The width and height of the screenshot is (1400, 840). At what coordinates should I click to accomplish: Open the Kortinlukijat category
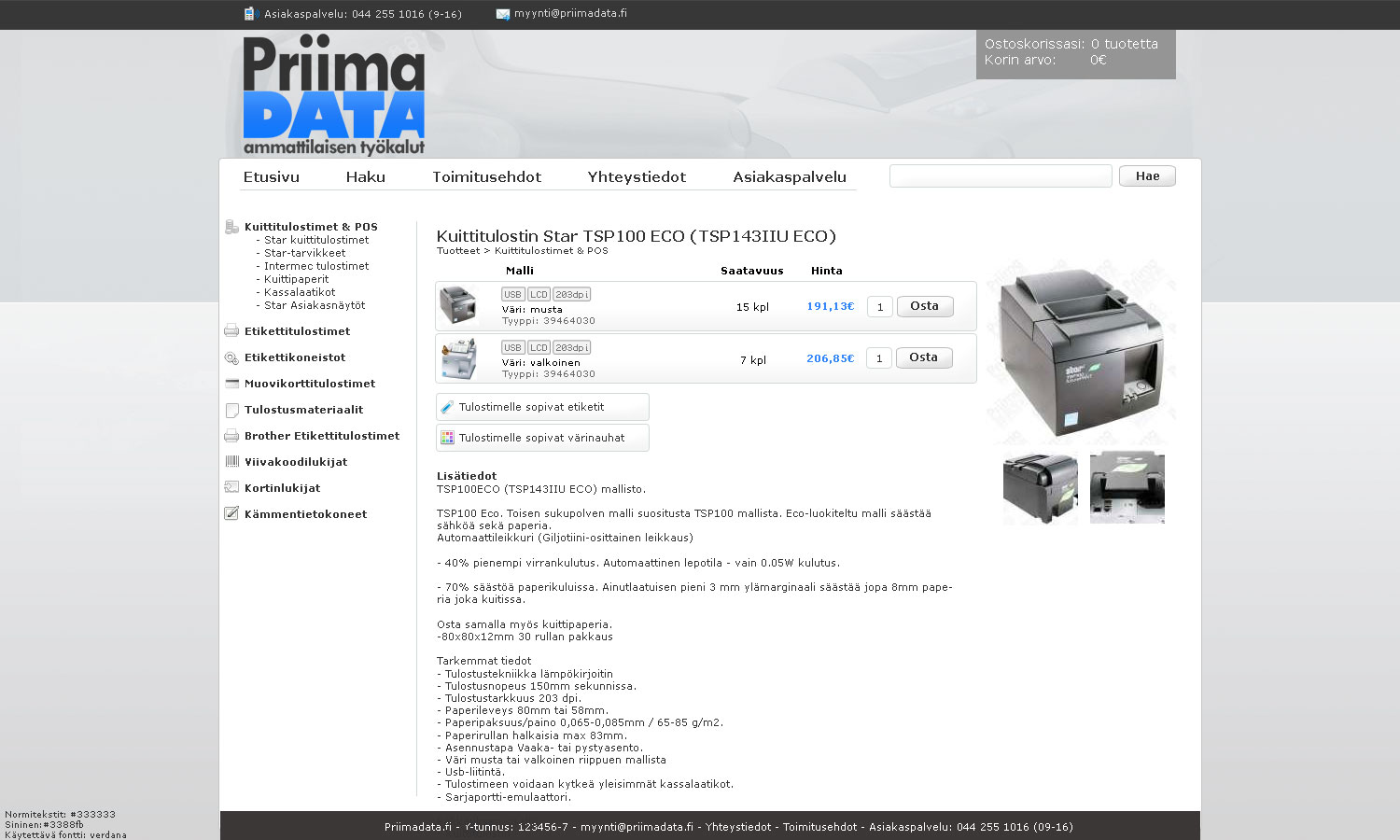coord(283,488)
